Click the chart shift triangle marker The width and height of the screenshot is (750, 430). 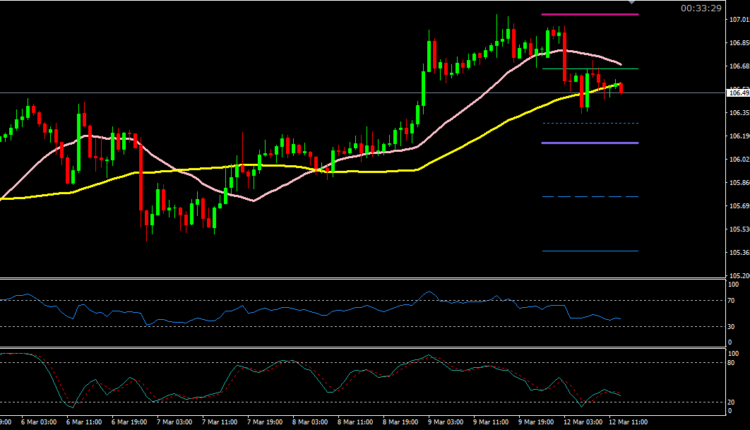coord(633,4)
